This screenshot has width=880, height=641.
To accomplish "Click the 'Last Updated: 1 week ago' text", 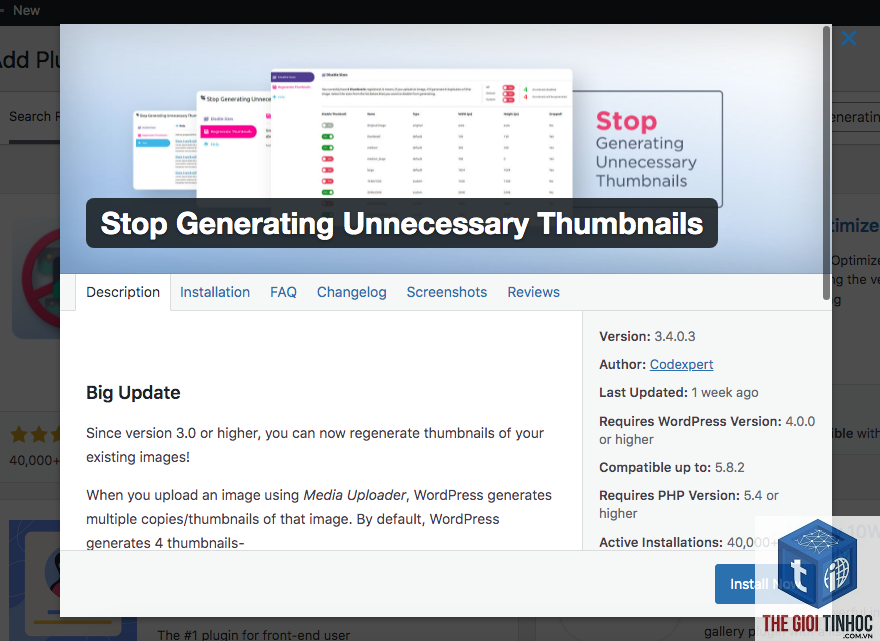I will pos(679,392).
